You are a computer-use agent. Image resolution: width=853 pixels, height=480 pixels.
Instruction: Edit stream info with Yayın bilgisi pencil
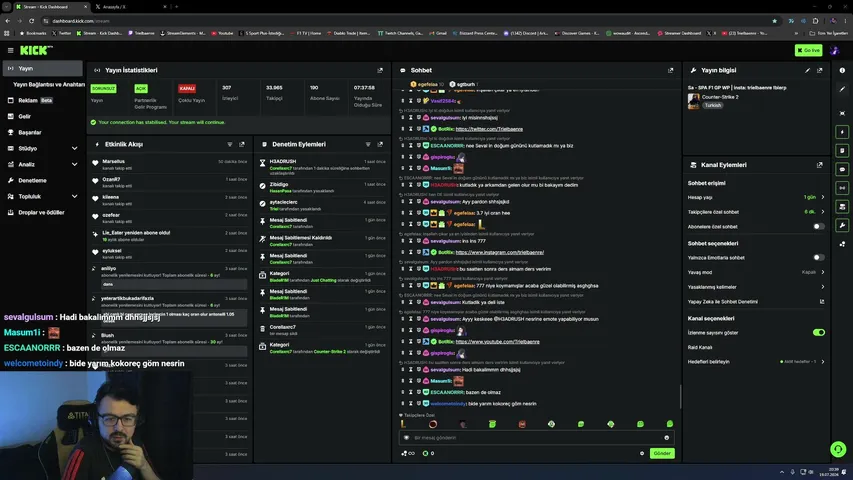click(x=807, y=70)
